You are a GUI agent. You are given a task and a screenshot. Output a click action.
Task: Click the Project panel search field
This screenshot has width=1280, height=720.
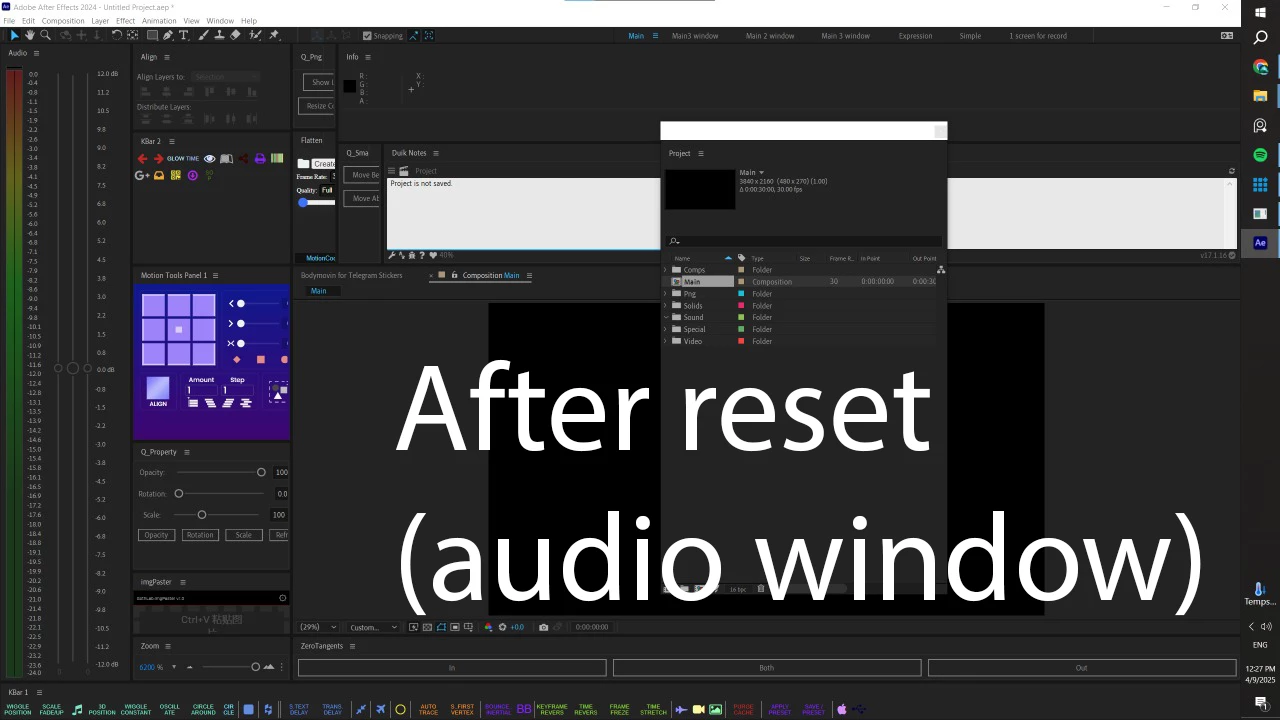click(804, 241)
